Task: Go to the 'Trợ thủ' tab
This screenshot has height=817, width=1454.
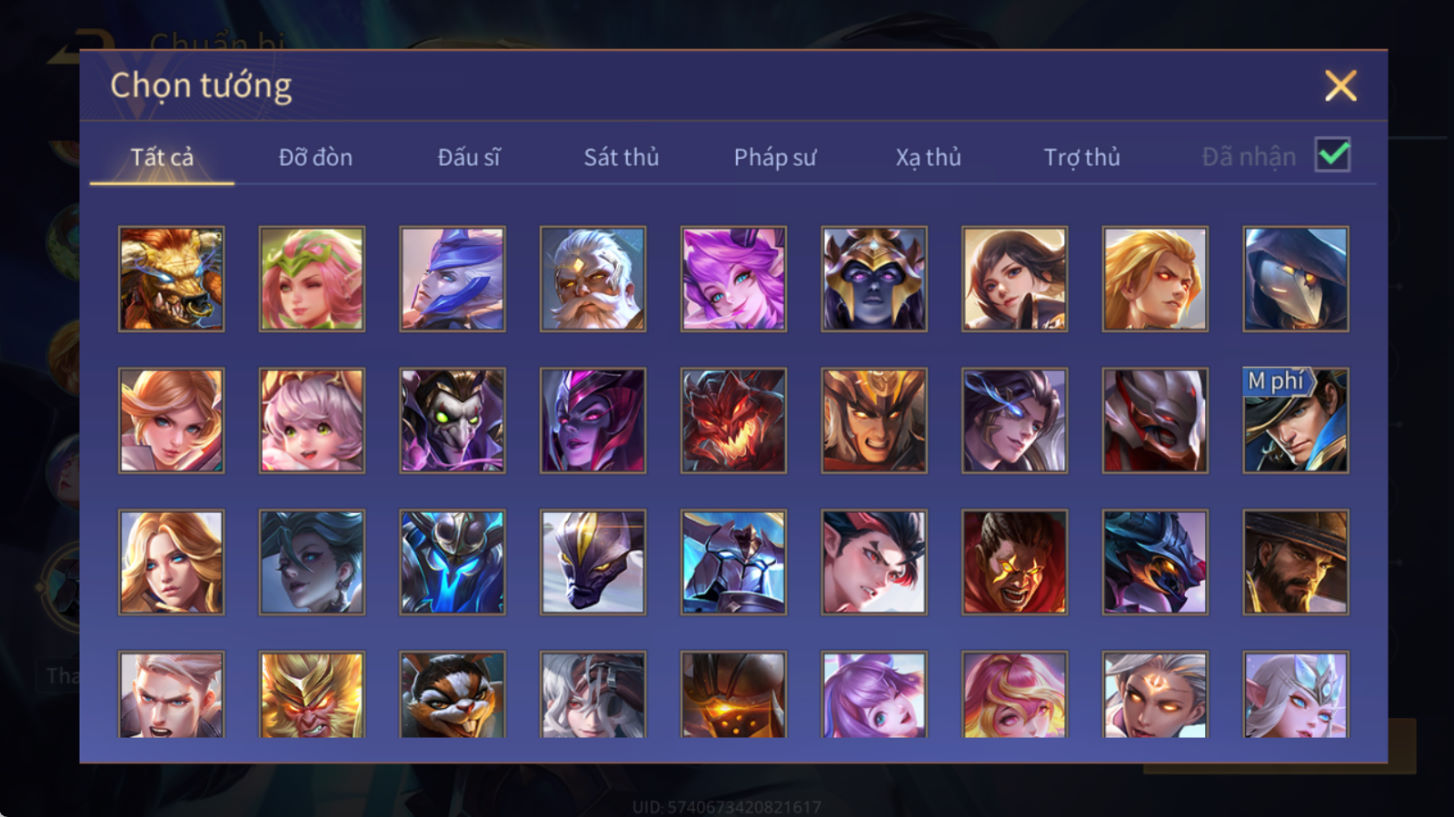Action: pyautogui.click(x=1082, y=157)
